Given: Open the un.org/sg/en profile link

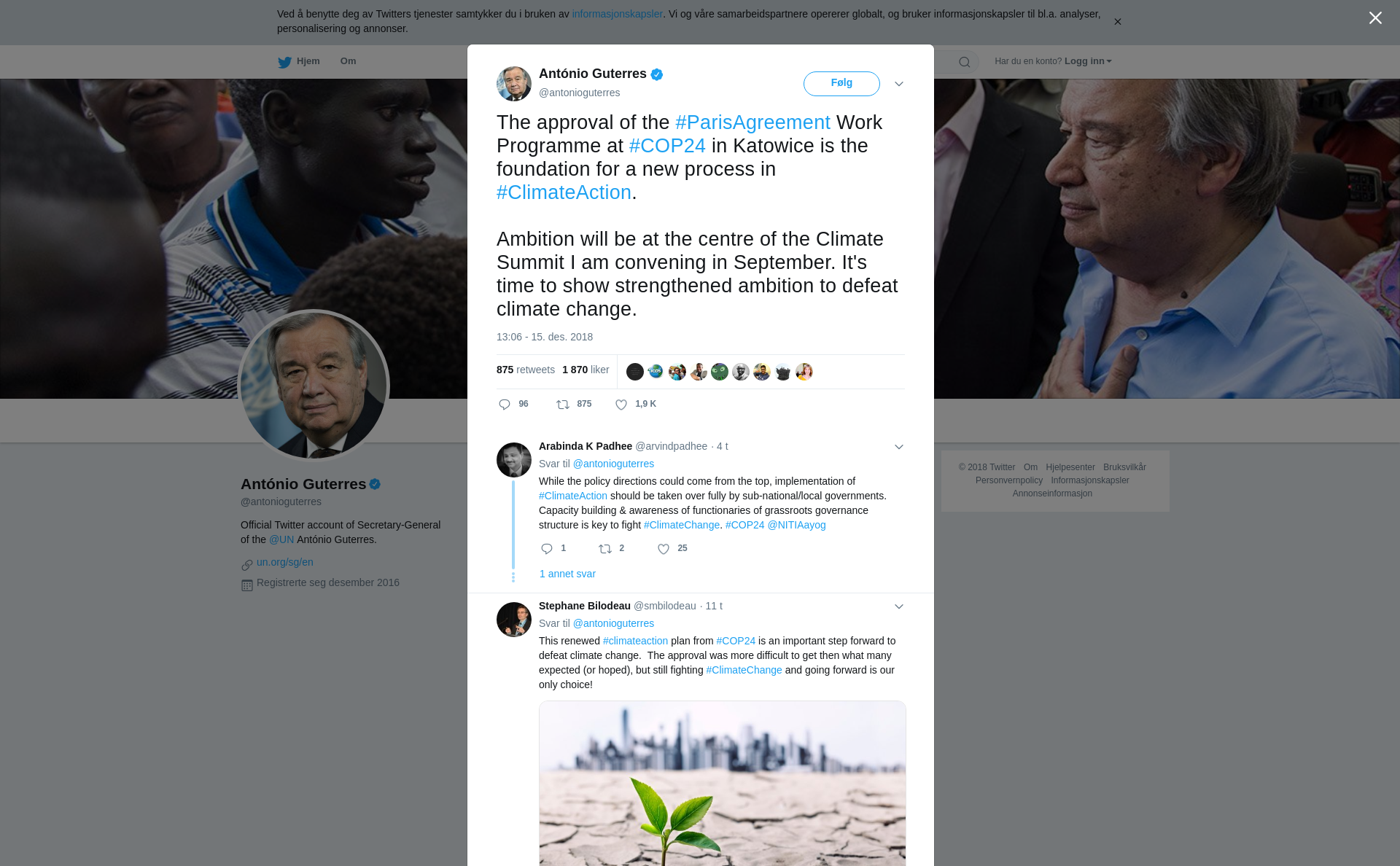Looking at the screenshot, I should tap(285, 562).
